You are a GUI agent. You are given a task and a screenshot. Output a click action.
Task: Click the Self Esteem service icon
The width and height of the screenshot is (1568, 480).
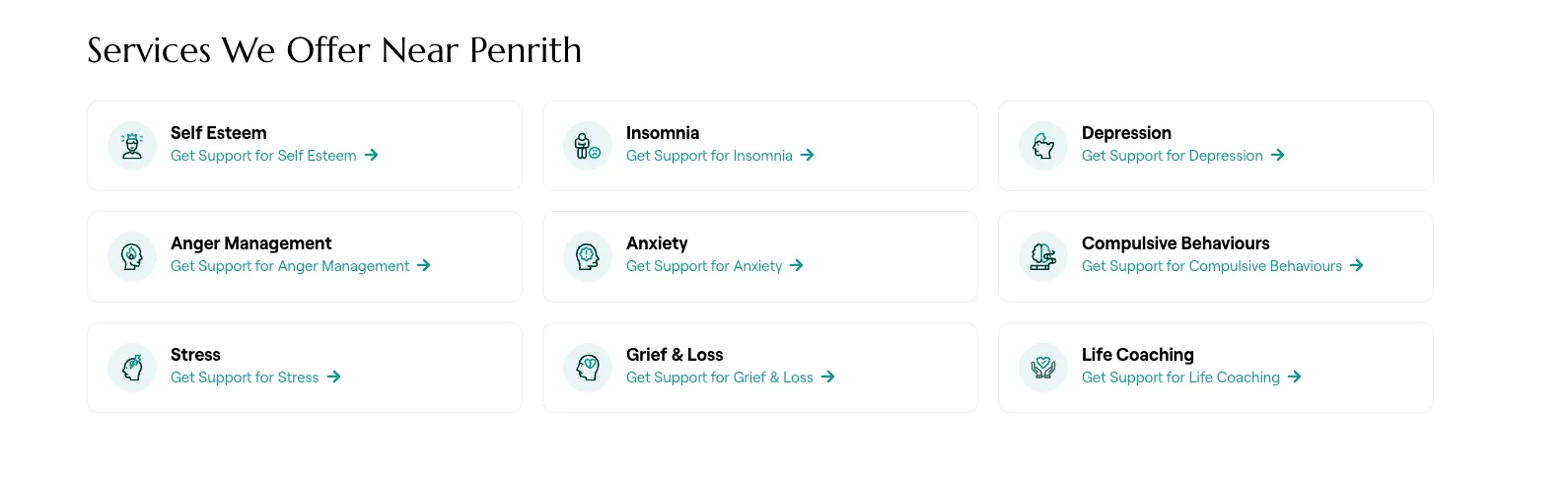click(x=132, y=146)
